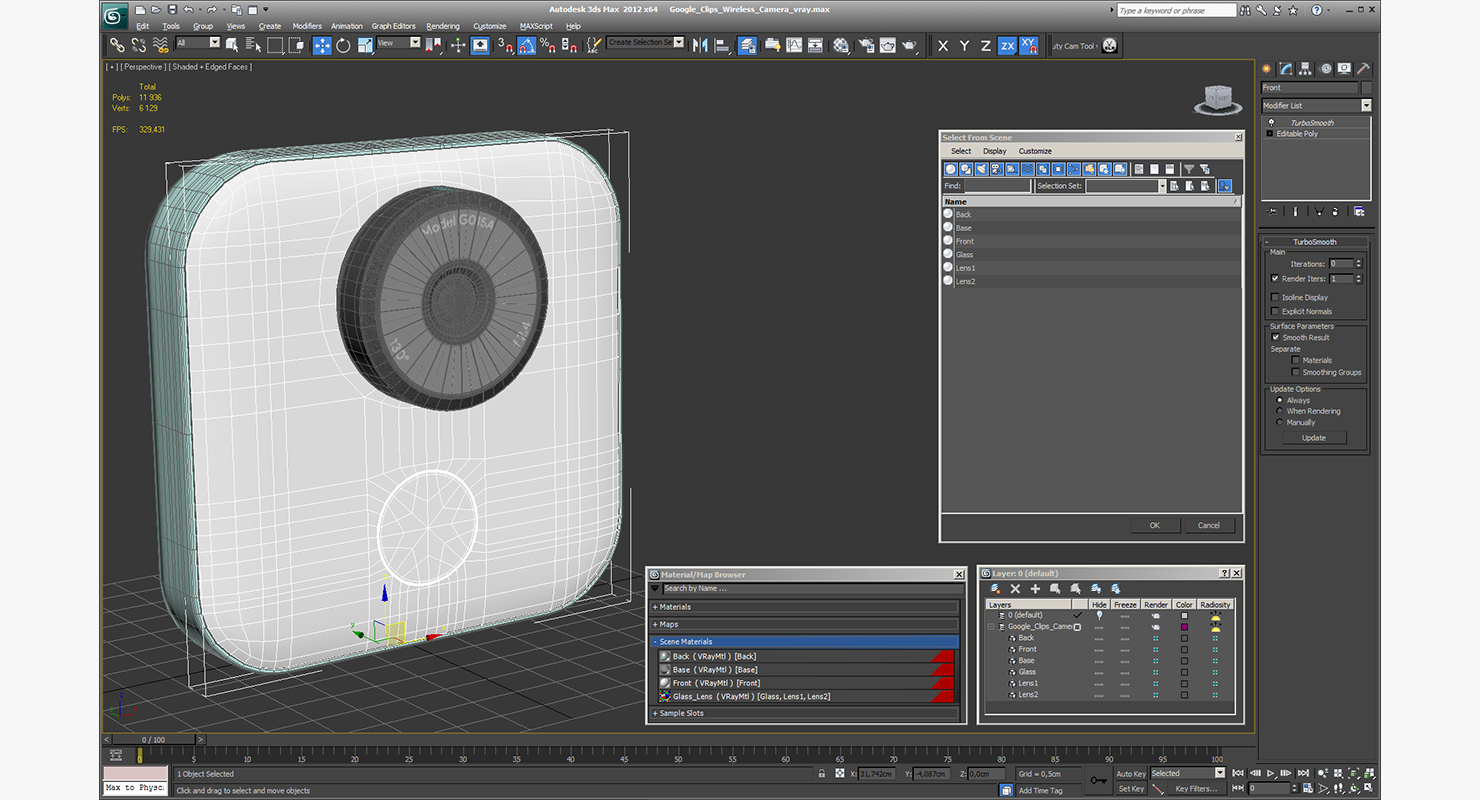Click Delete layer X icon in Layer dialog
Screen dimensions: 1480x800
1015,589
